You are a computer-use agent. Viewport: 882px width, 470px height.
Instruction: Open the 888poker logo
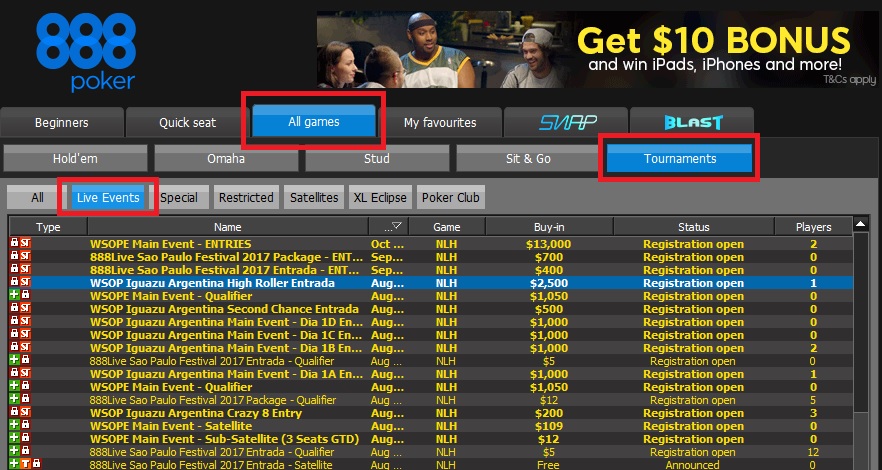click(x=86, y=52)
